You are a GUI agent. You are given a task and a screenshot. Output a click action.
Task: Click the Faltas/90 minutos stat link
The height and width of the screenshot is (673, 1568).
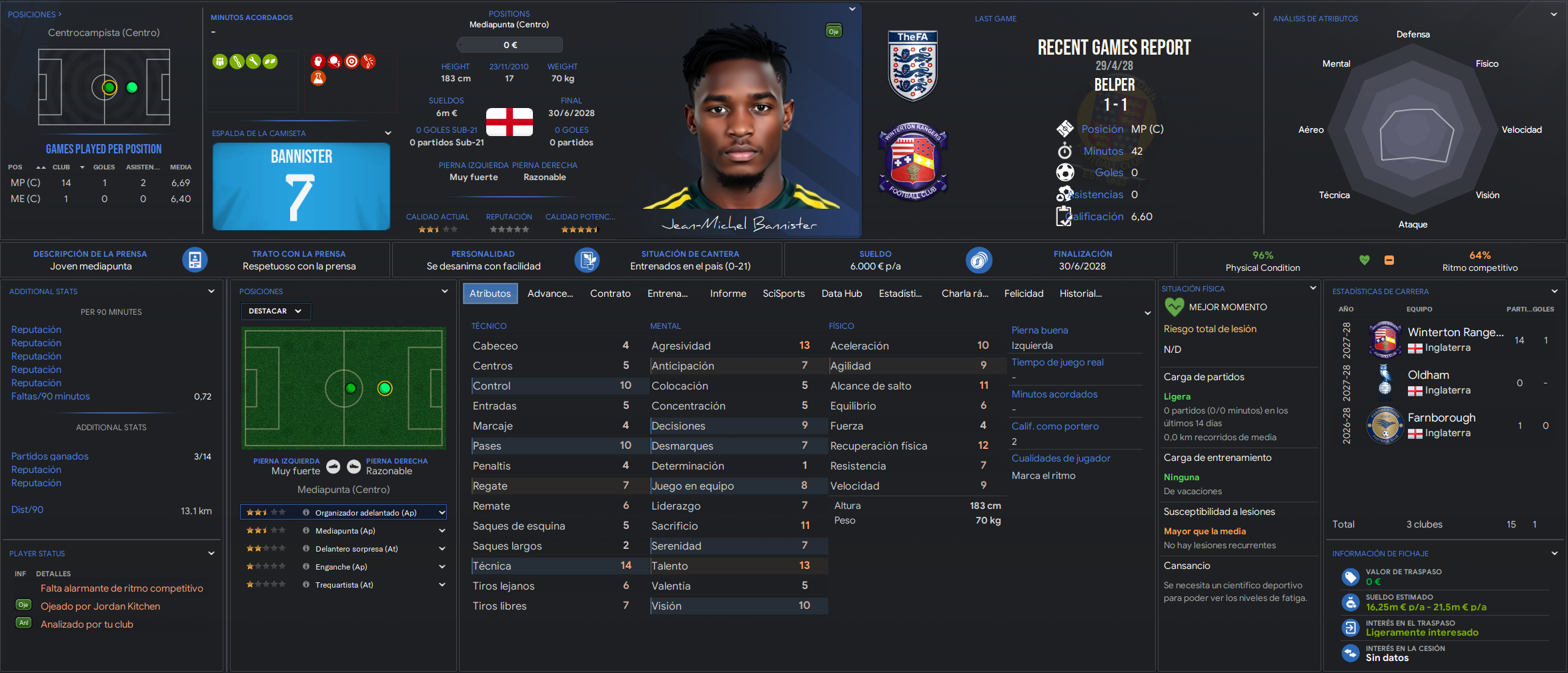point(51,396)
